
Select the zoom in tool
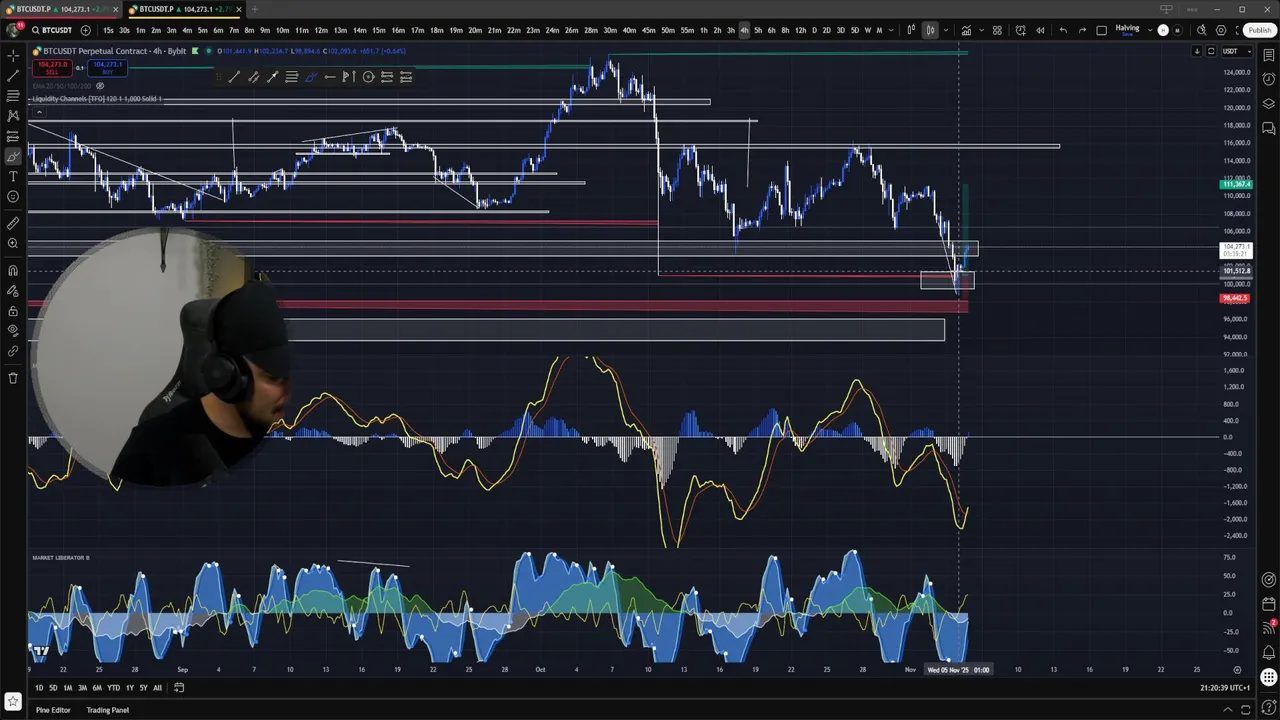click(13, 243)
